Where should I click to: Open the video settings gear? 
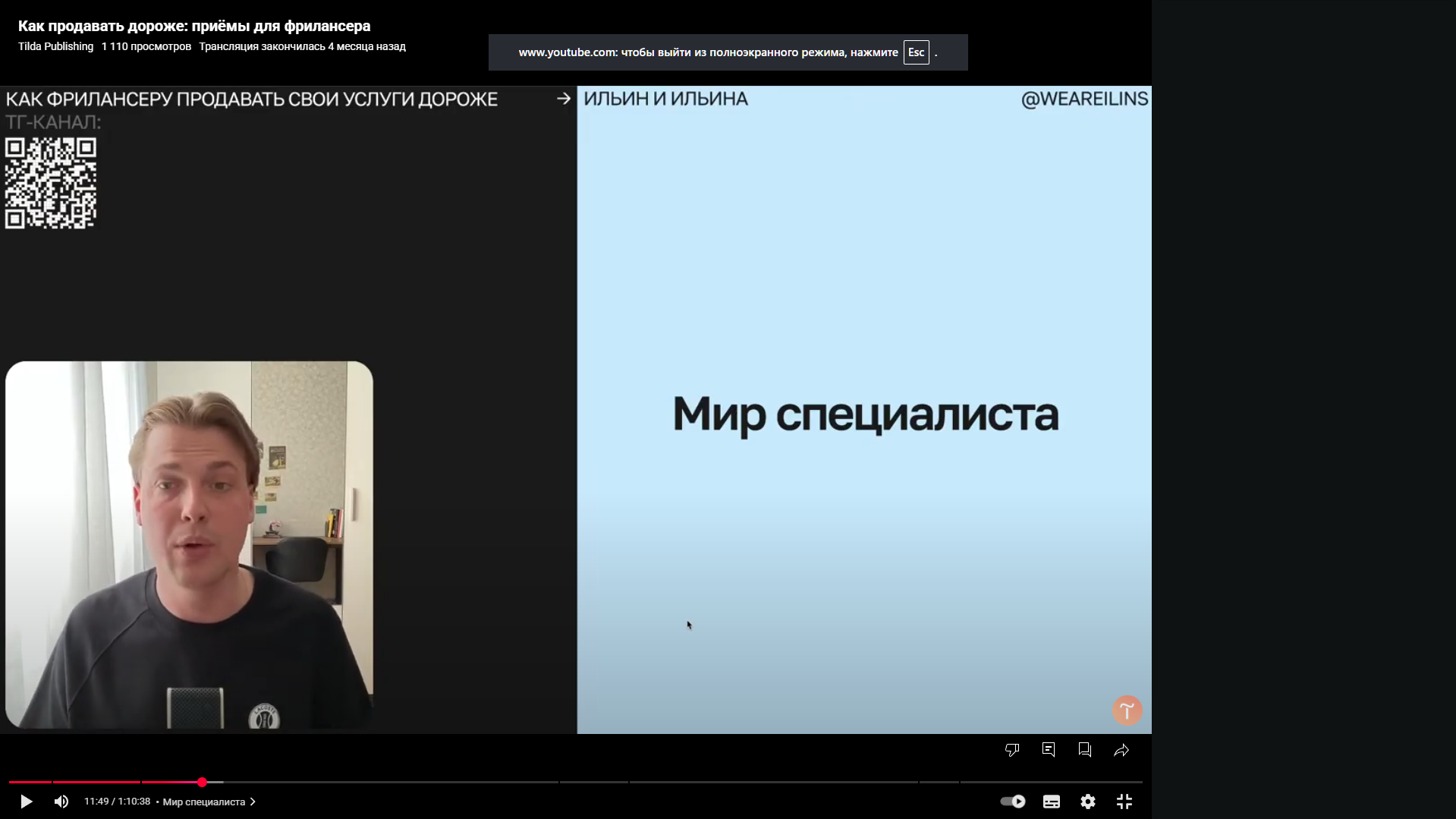tap(1087, 802)
